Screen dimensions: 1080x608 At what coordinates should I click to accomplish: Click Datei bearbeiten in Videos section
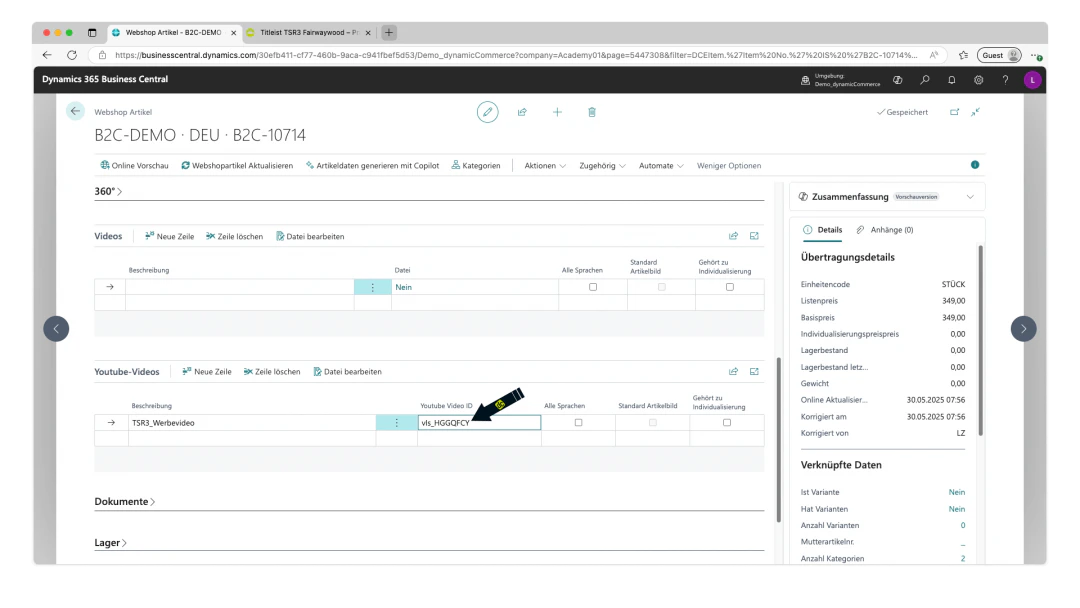pyautogui.click(x=310, y=236)
